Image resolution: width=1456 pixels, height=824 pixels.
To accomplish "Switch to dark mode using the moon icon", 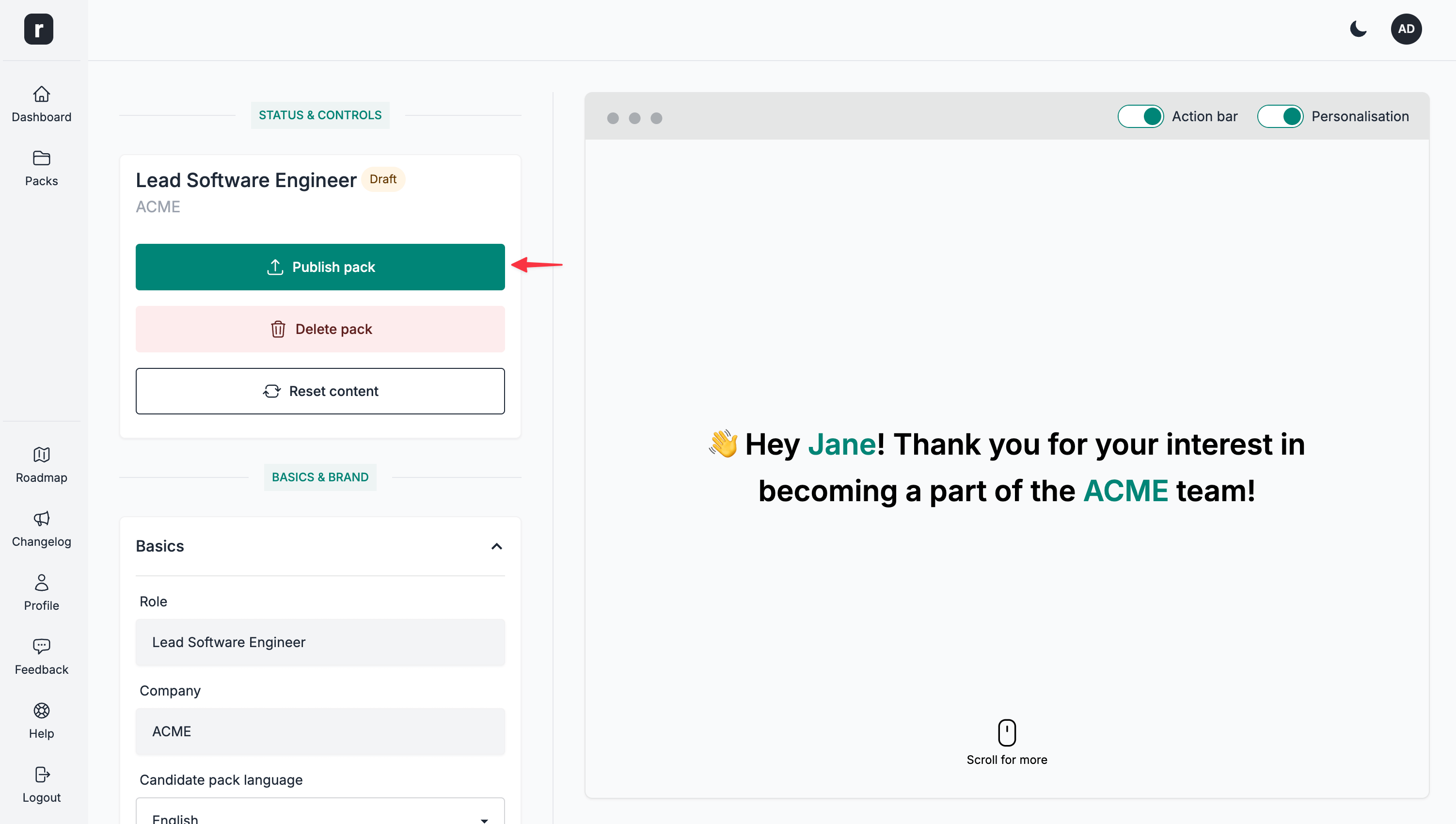I will (1358, 29).
